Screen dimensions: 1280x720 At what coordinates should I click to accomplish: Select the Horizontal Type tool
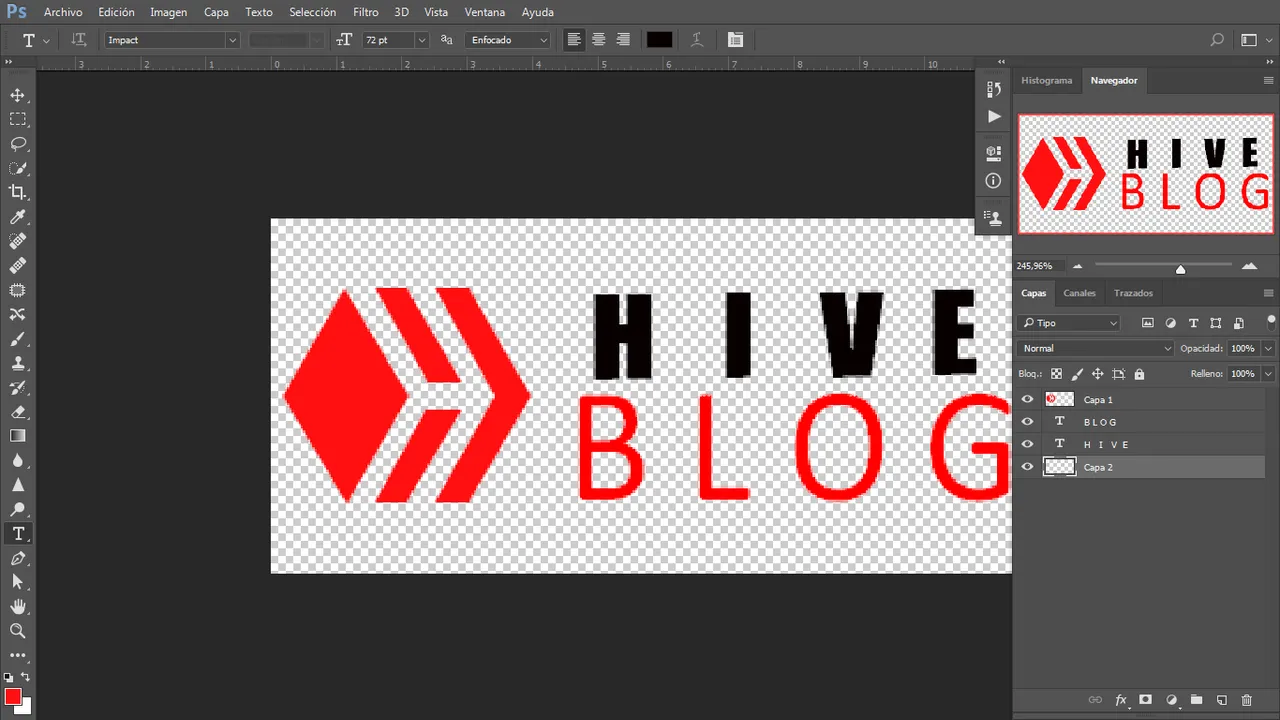(17, 533)
